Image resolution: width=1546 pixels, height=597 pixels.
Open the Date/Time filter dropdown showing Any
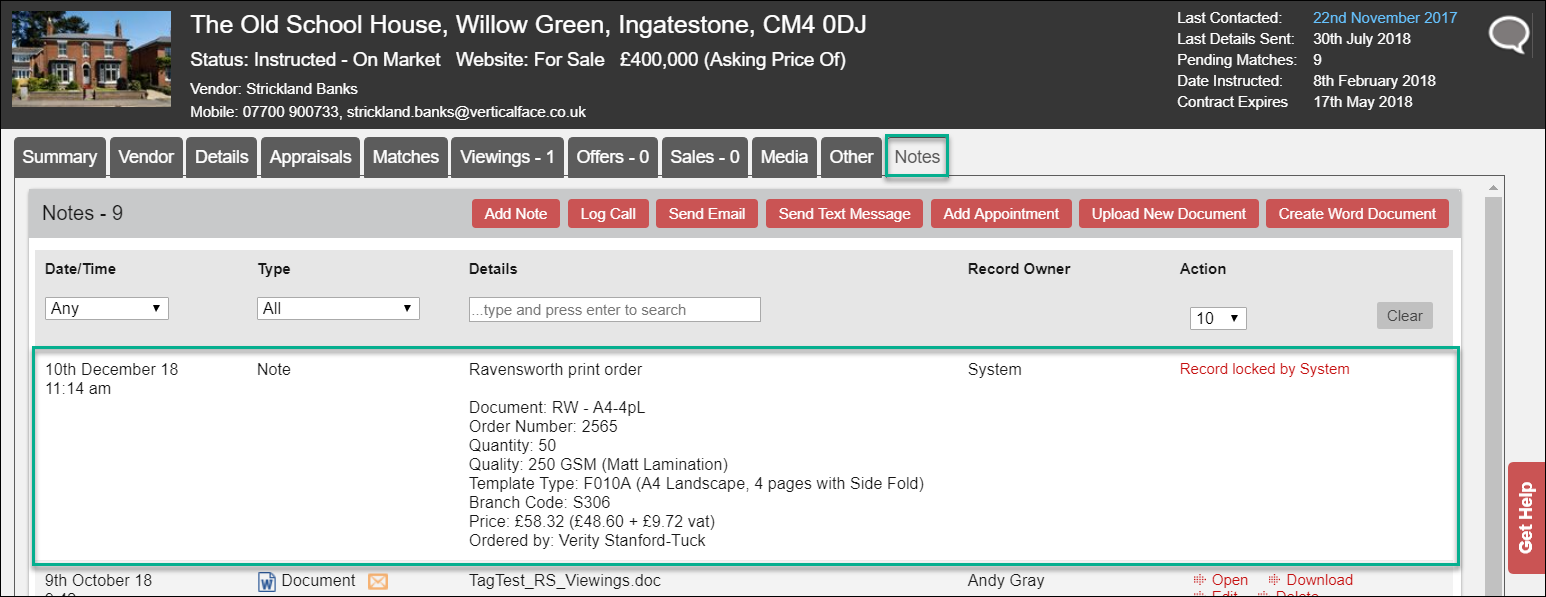coord(107,308)
